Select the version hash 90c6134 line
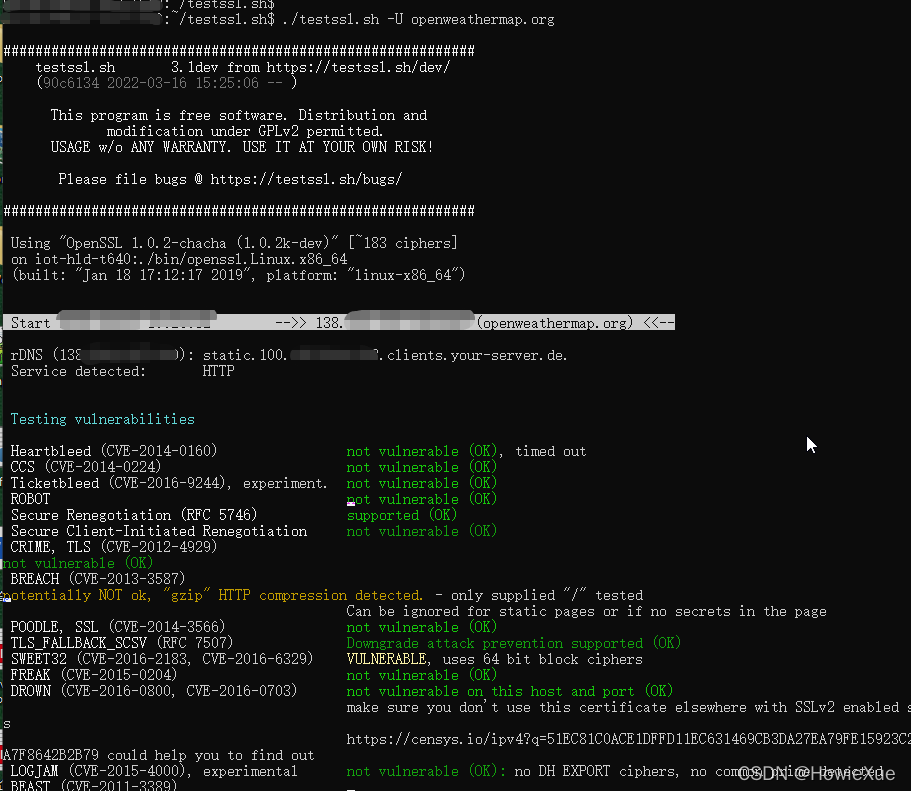Screen dimensions: 911x791 click(x=167, y=83)
